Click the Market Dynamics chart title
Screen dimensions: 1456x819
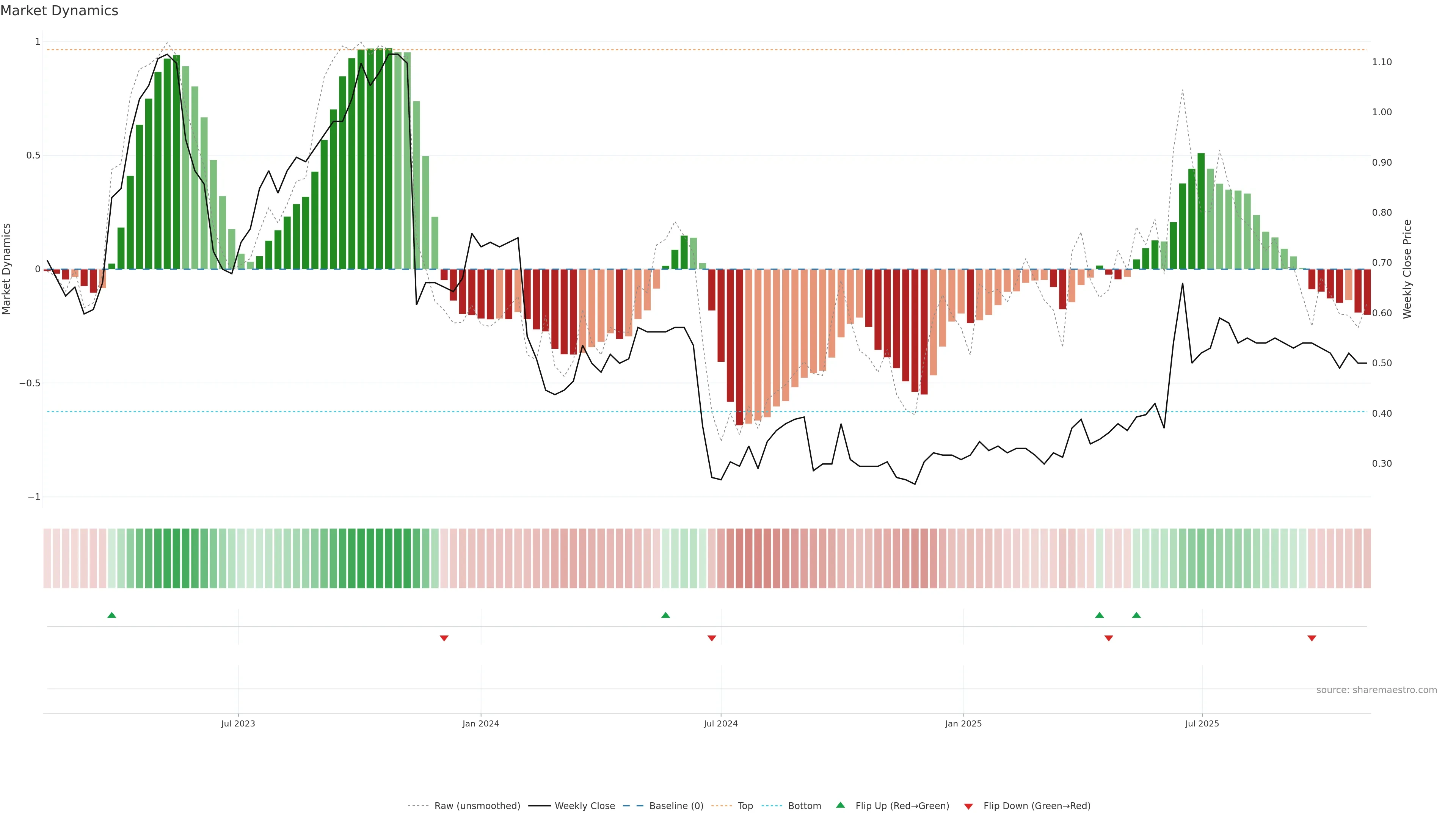[60, 11]
